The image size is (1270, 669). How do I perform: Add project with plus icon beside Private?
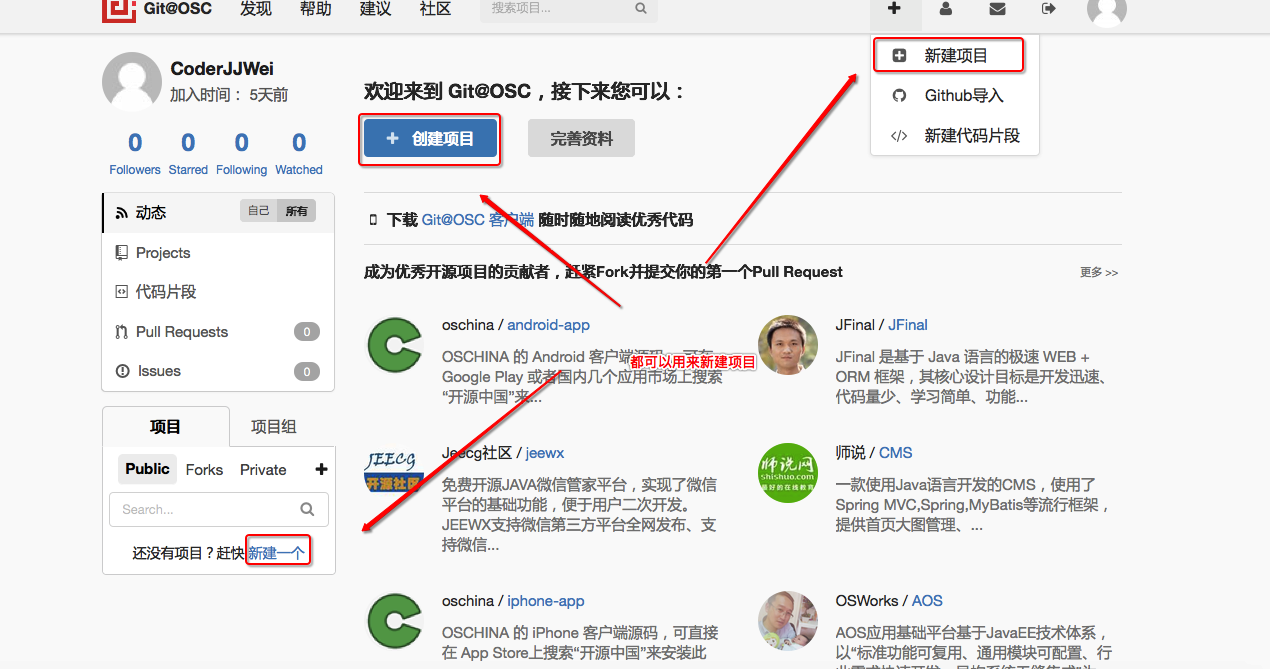[321, 469]
